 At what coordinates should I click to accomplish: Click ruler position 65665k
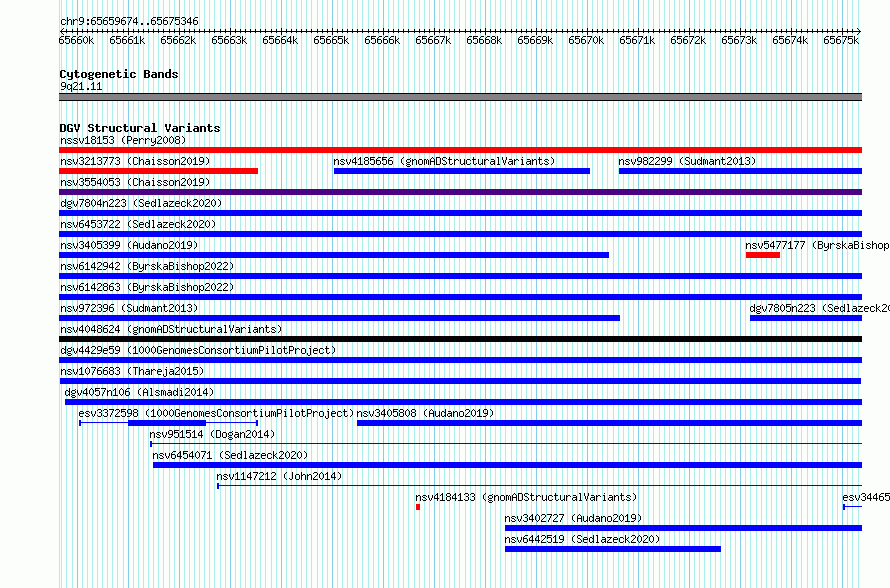[331, 40]
